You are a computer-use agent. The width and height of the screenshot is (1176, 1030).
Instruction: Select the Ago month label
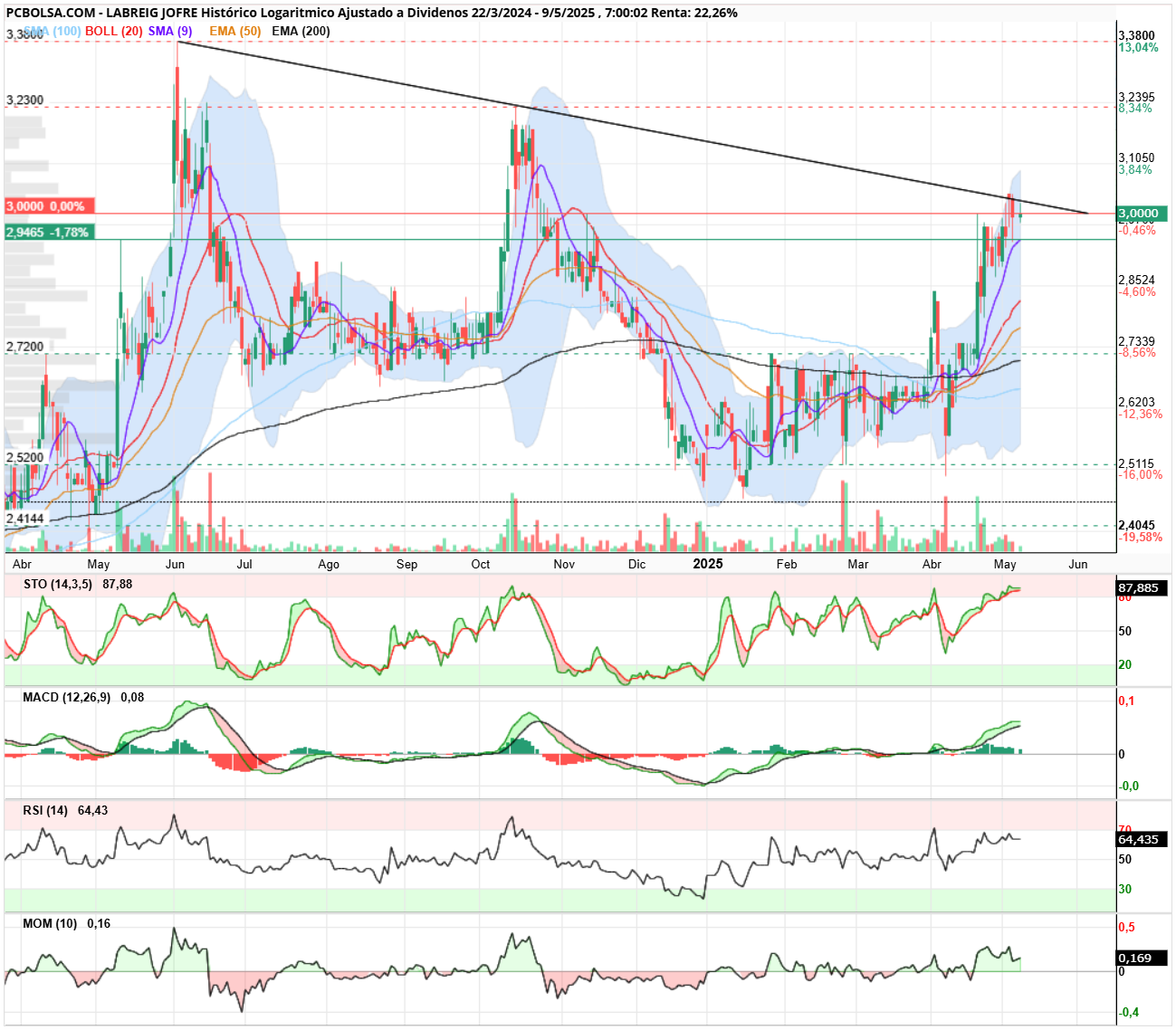point(329,564)
